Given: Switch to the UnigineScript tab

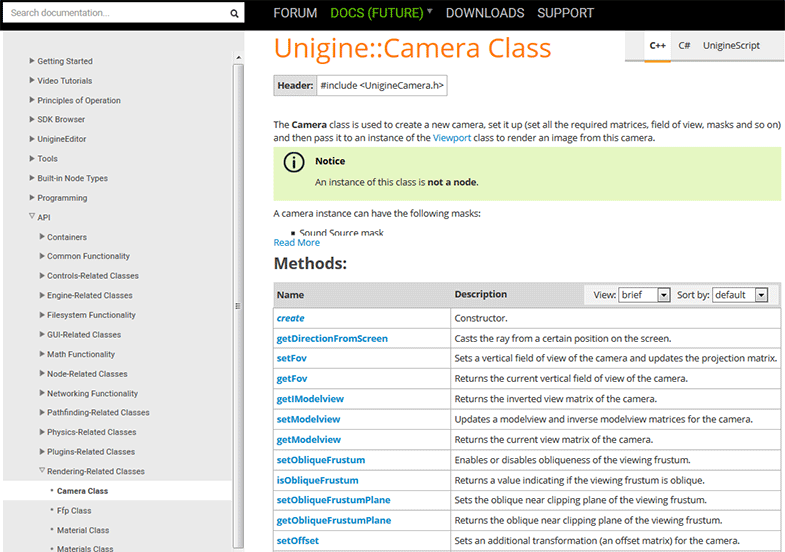Looking at the screenshot, I should point(731,46).
